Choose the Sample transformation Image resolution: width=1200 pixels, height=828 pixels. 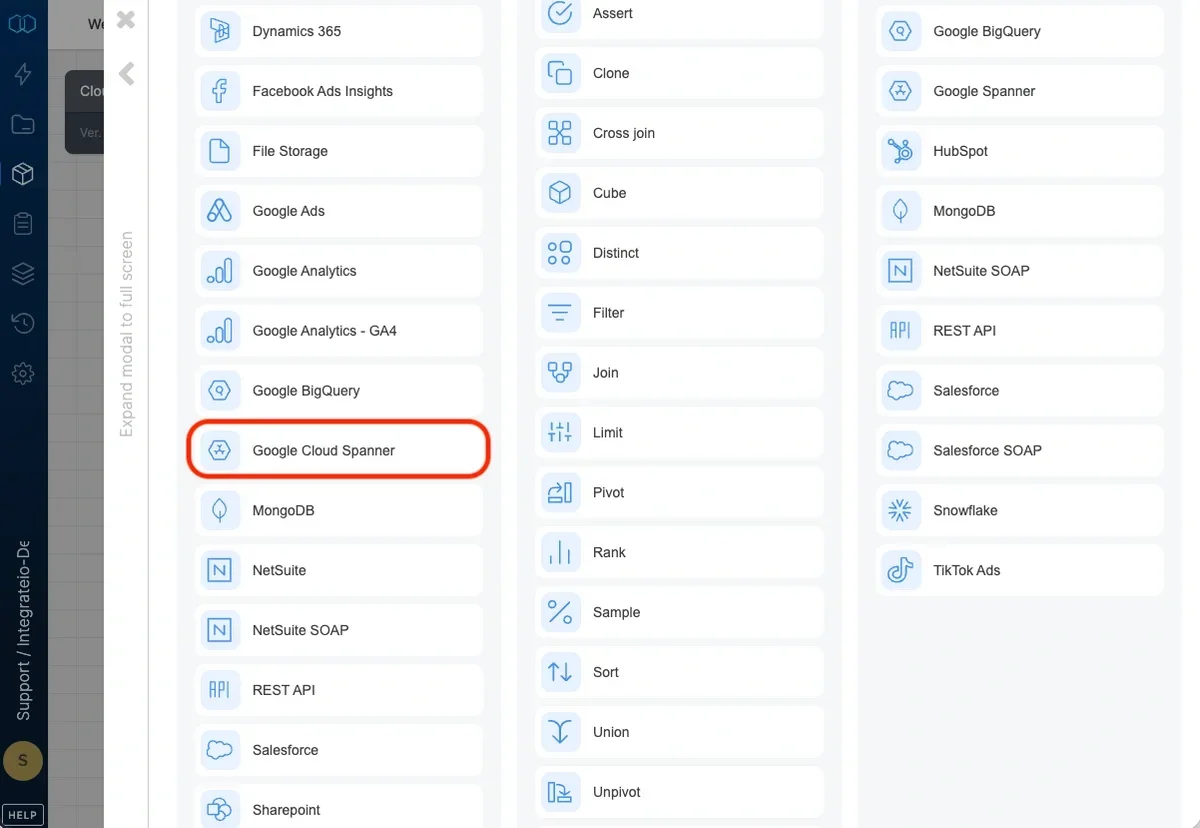pyautogui.click(x=680, y=613)
